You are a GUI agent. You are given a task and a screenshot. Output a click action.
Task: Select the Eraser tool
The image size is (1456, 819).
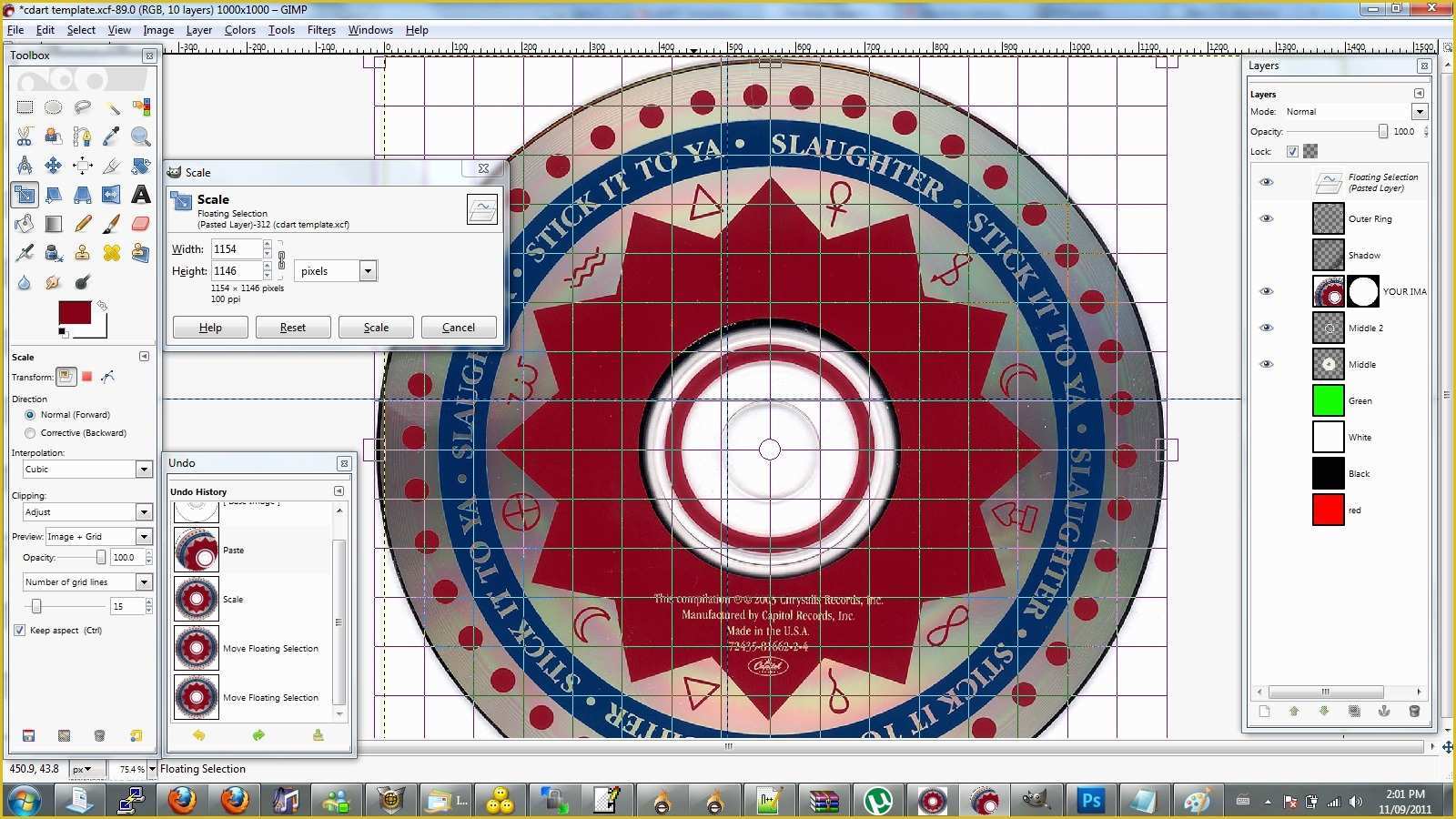point(141,224)
